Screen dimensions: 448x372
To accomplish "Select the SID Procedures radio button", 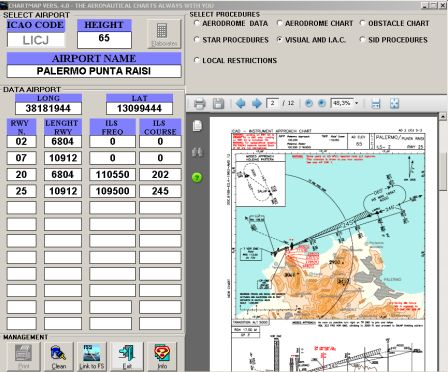I will click(363, 40).
